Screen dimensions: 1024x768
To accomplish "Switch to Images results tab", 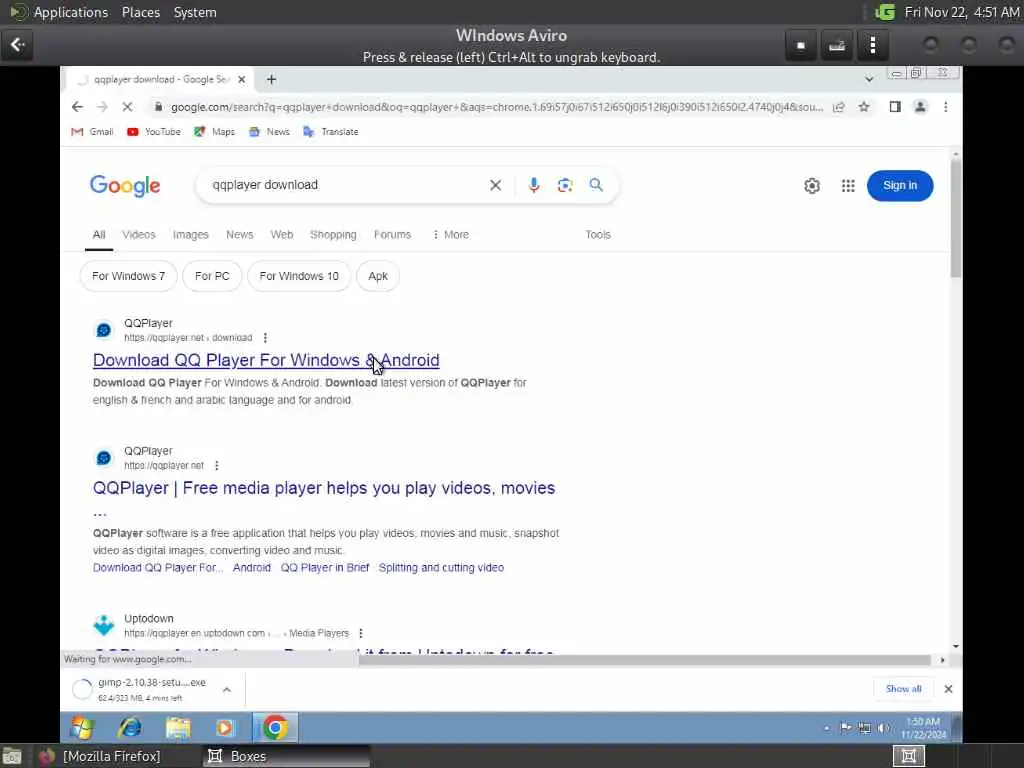I will pyautogui.click(x=191, y=234).
